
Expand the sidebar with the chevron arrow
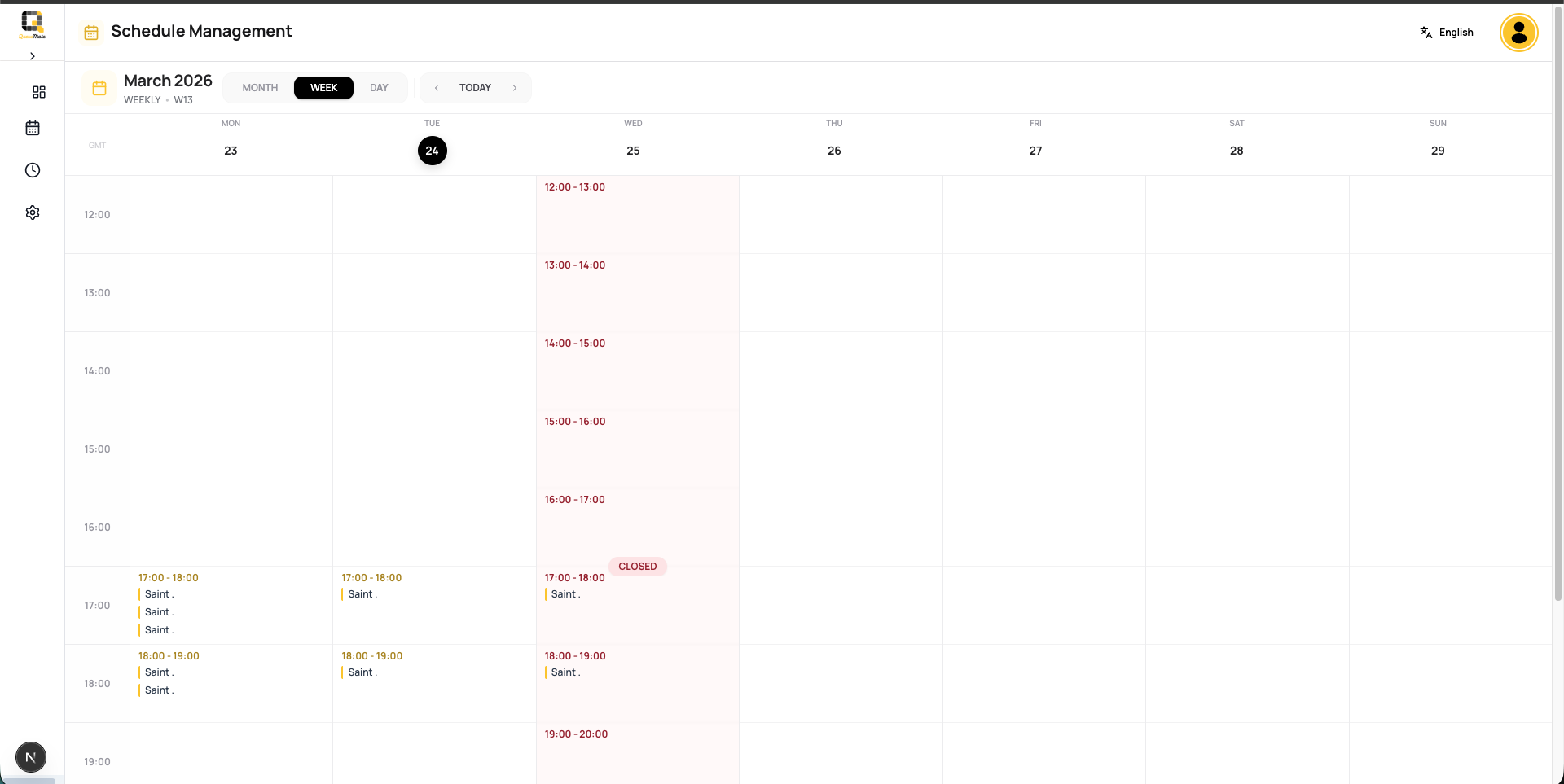(33, 56)
